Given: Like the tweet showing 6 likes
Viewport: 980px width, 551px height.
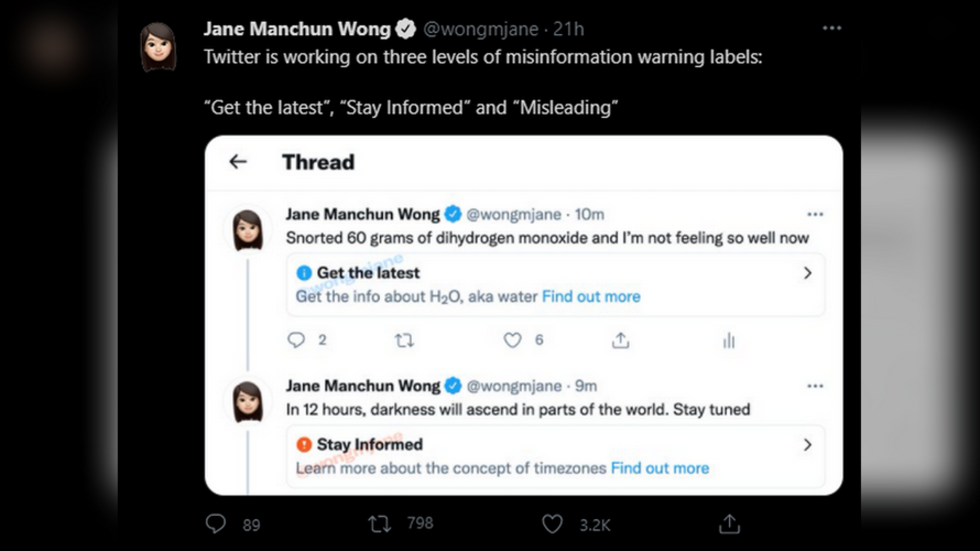Looking at the screenshot, I should tap(512, 340).
